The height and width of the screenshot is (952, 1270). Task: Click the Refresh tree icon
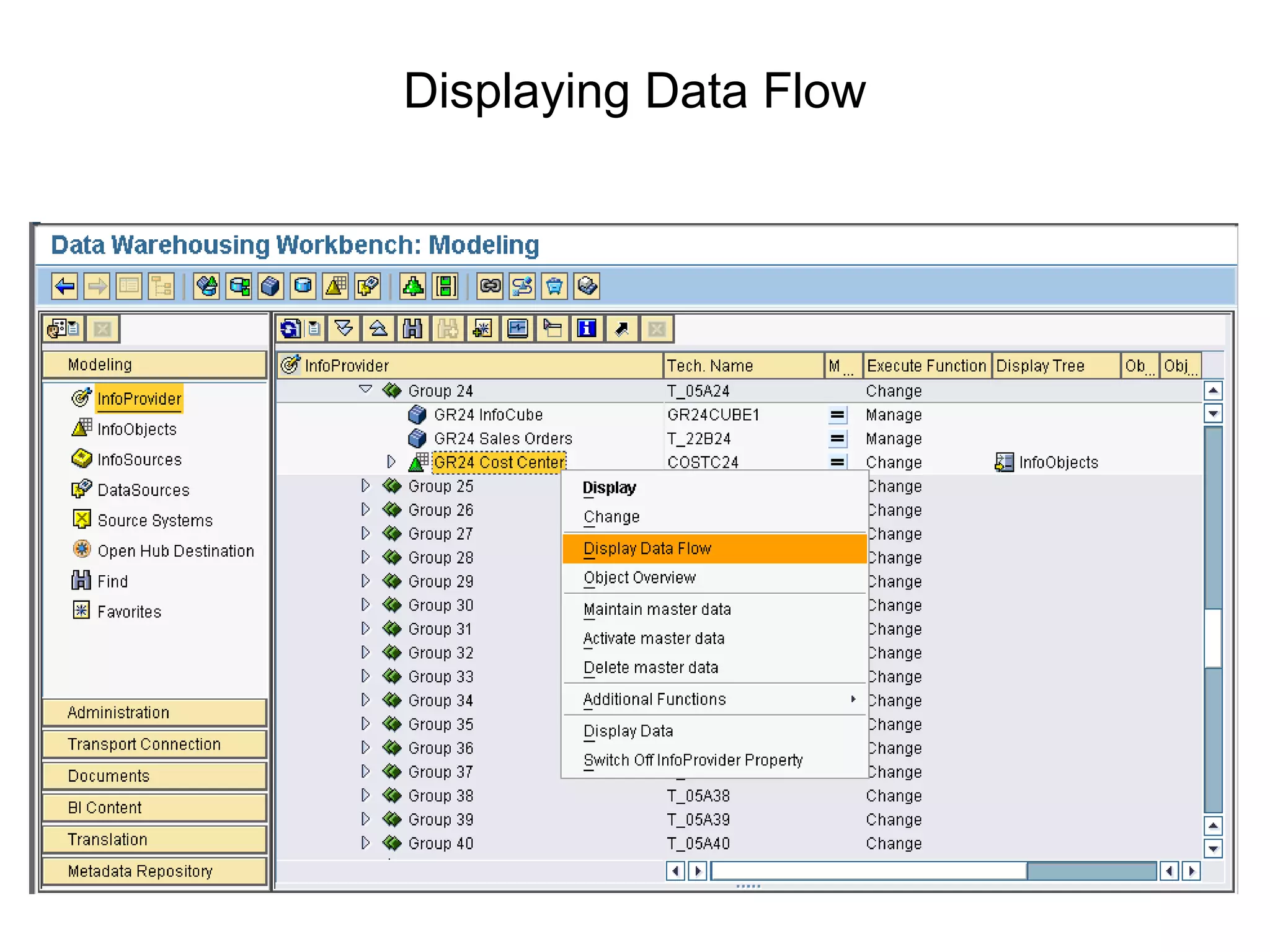(x=290, y=328)
